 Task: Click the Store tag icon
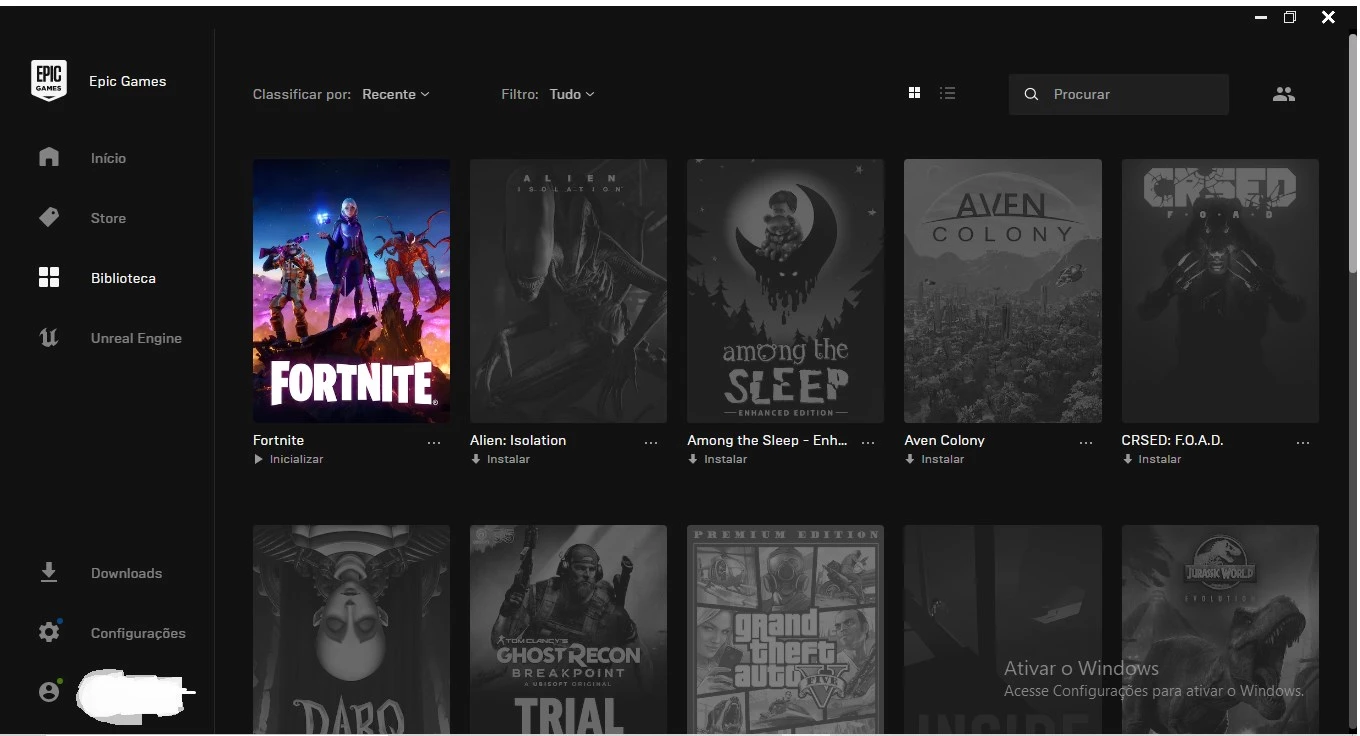point(49,218)
